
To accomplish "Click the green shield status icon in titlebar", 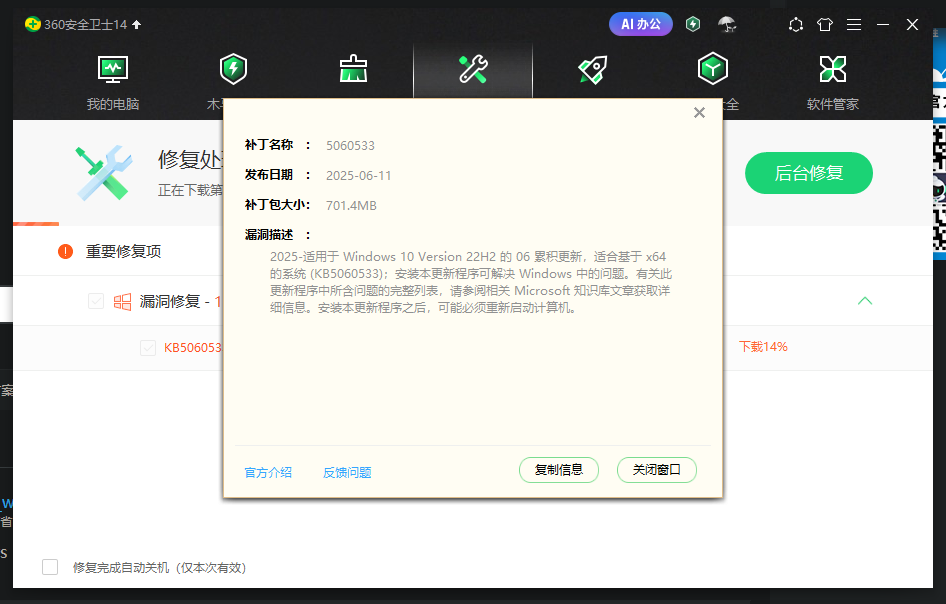I will click(692, 24).
